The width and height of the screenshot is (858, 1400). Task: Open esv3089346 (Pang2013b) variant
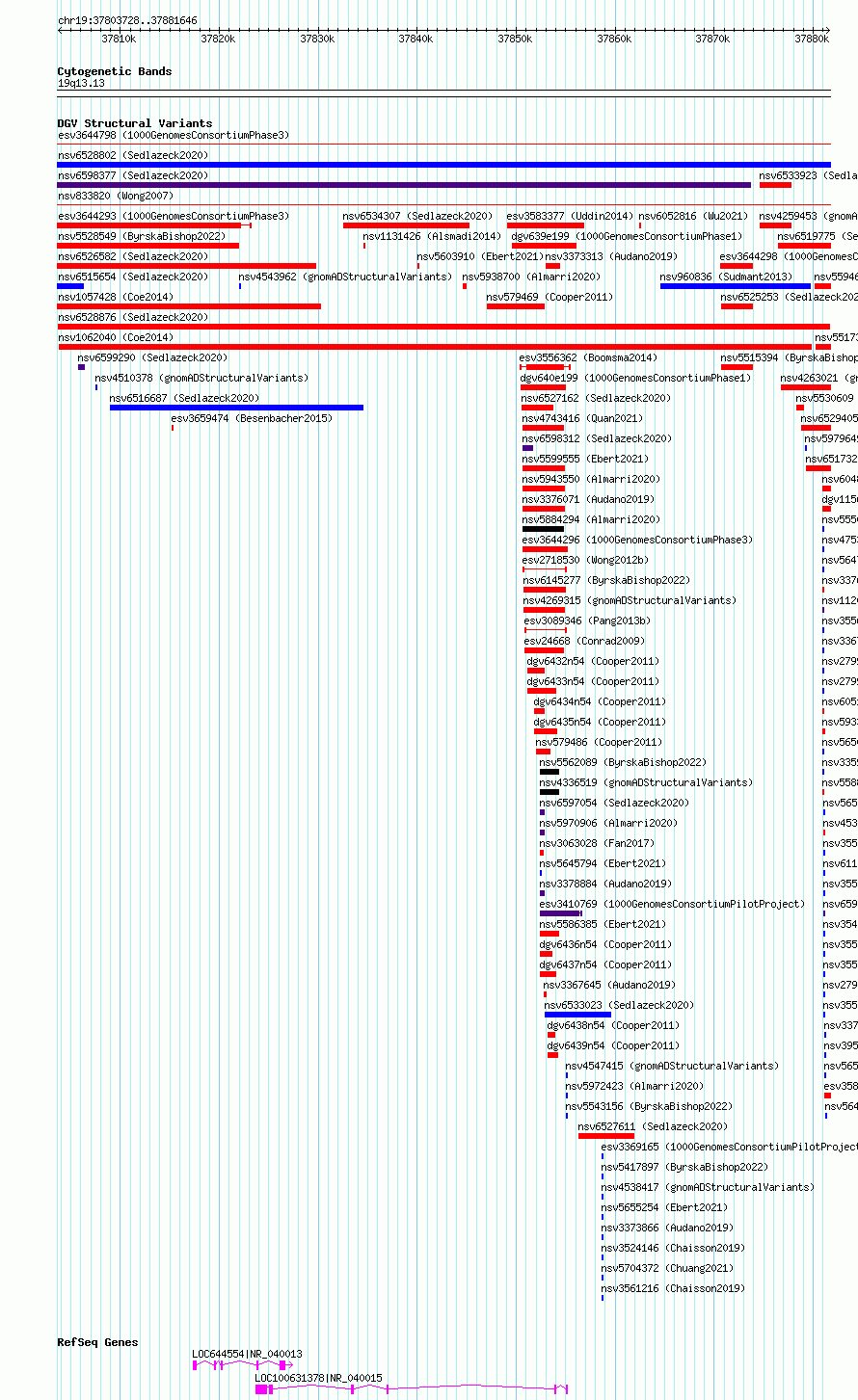point(587,621)
